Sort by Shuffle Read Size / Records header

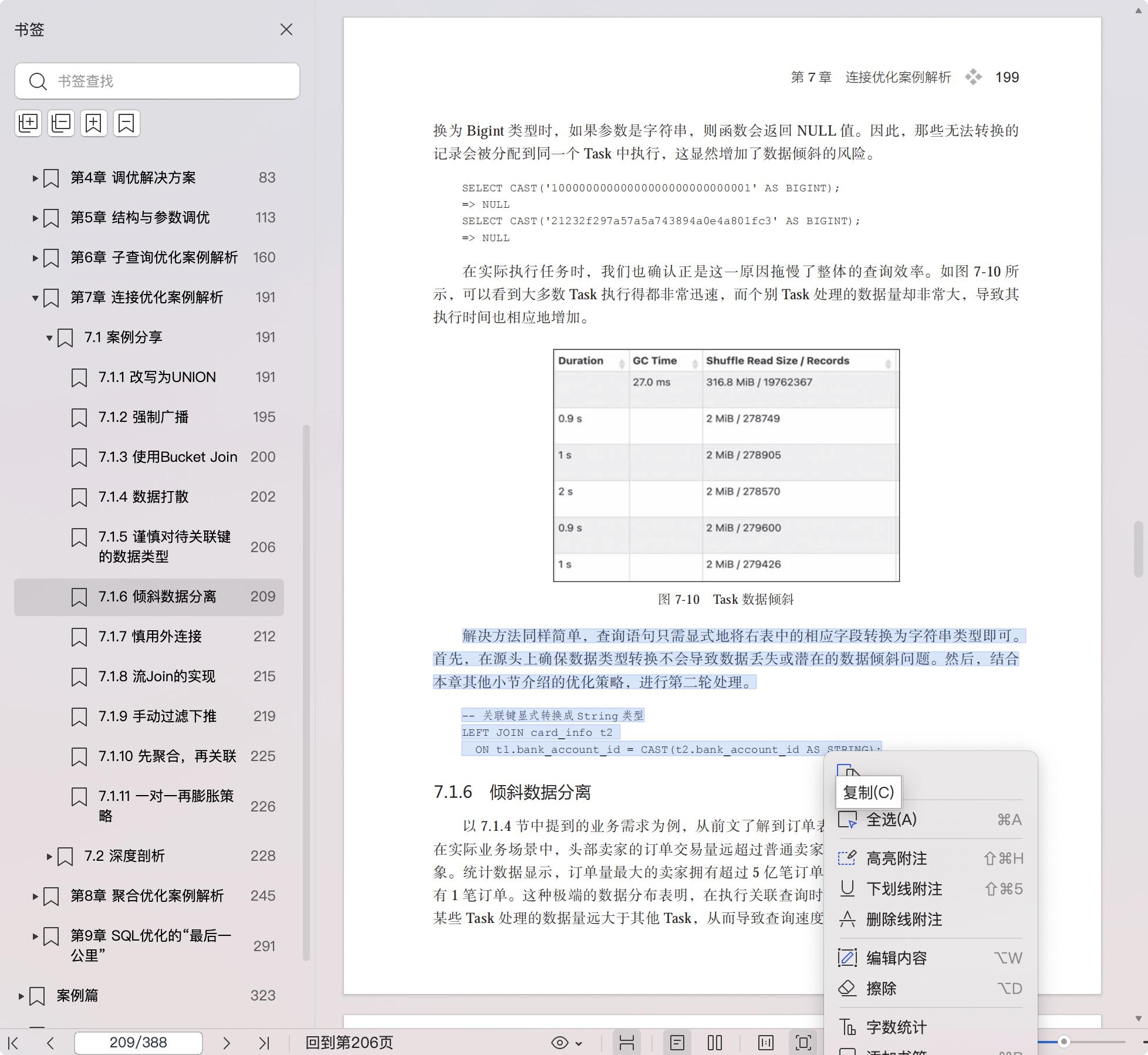click(799, 361)
